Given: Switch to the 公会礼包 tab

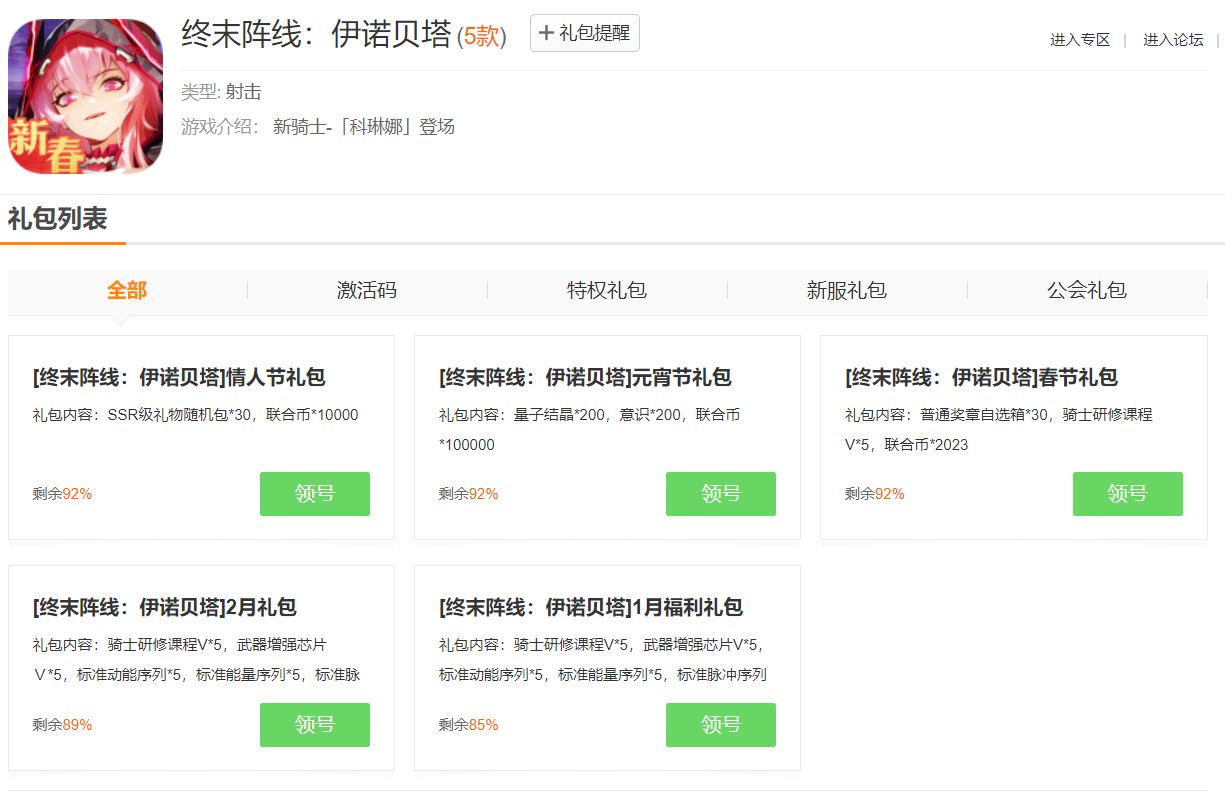Looking at the screenshot, I should [x=1087, y=290].
